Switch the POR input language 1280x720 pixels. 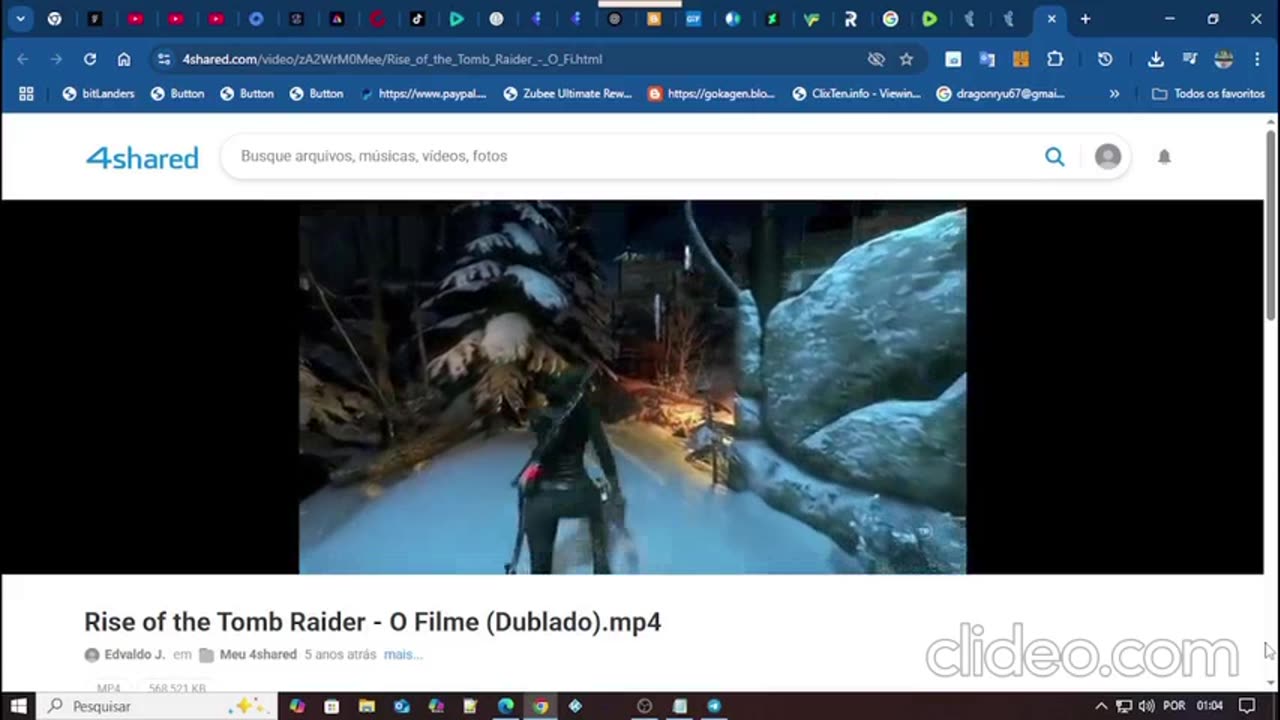click(1174, 706)
